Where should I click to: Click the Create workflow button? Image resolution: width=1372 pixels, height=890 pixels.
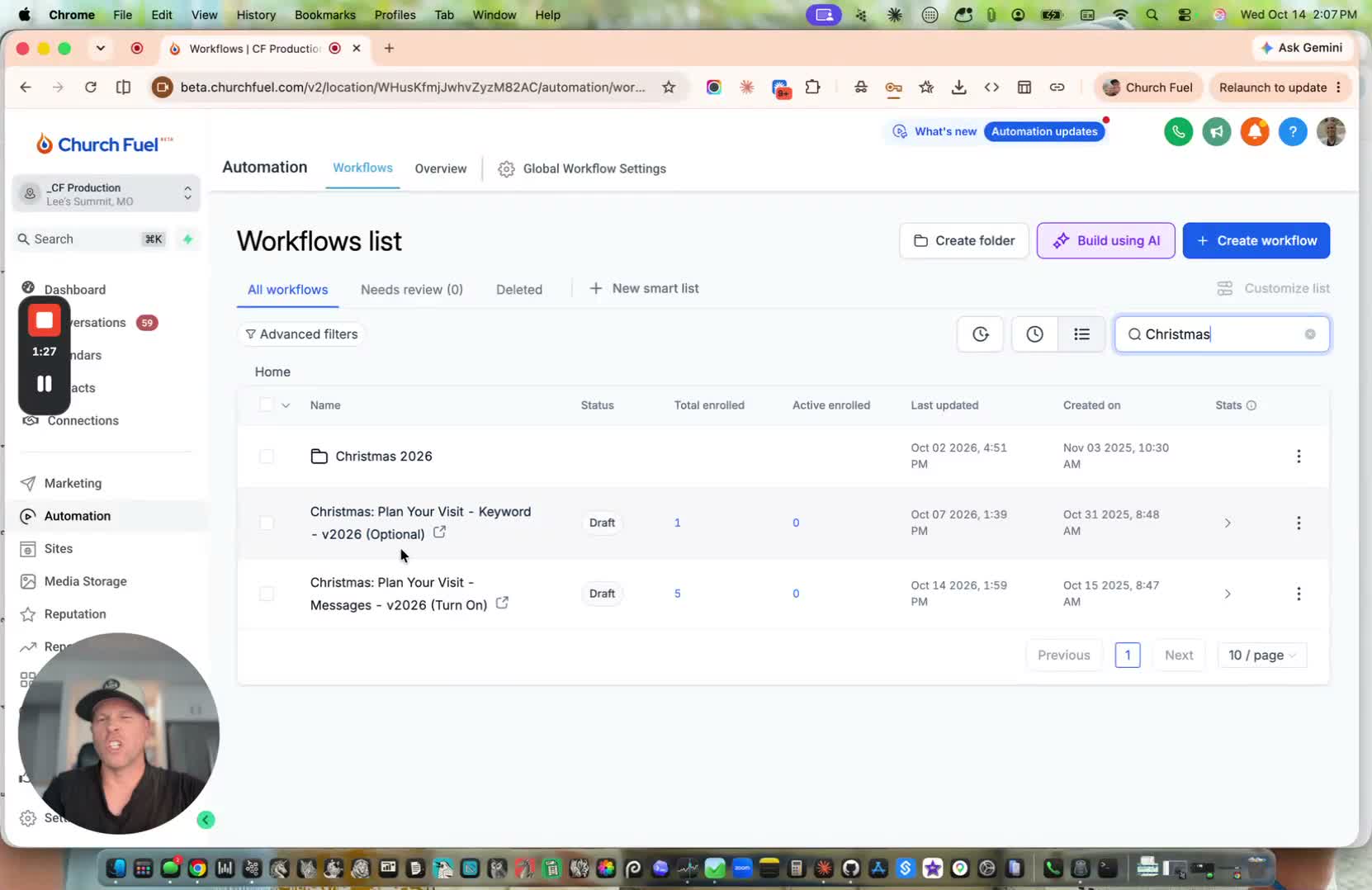tap(1256, 241)
